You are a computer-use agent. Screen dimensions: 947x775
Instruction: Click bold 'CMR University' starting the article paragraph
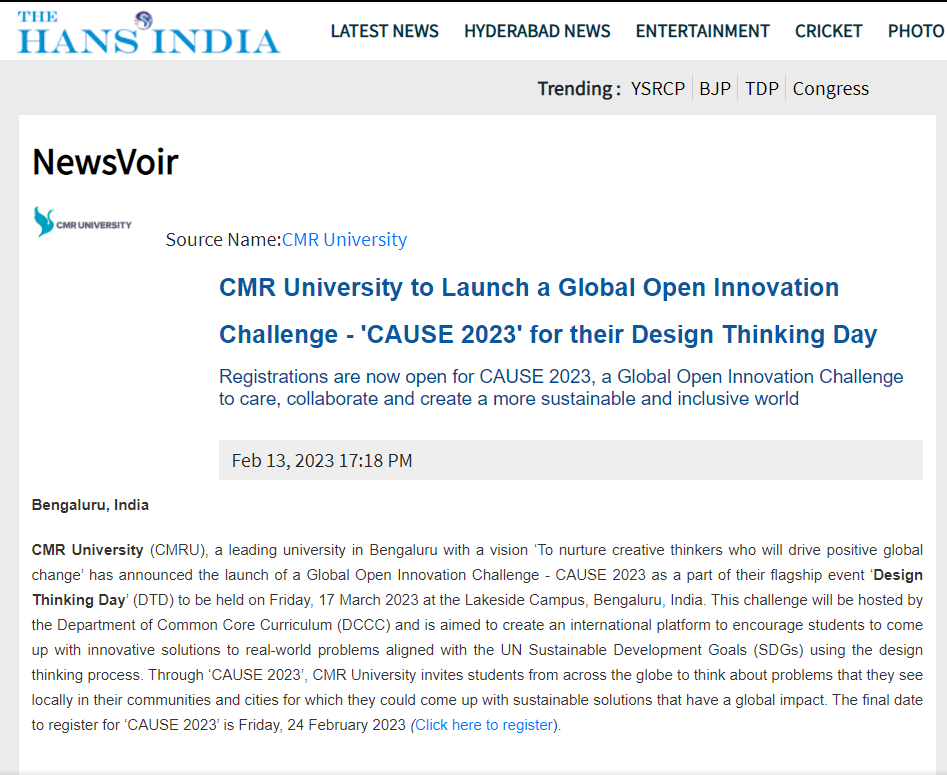pyautogui.click(x=87, y=550)
